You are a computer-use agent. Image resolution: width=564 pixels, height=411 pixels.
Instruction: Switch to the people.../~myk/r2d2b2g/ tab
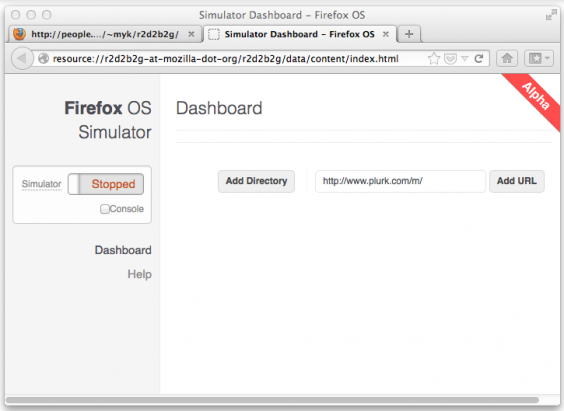click(x=105, y=34)
